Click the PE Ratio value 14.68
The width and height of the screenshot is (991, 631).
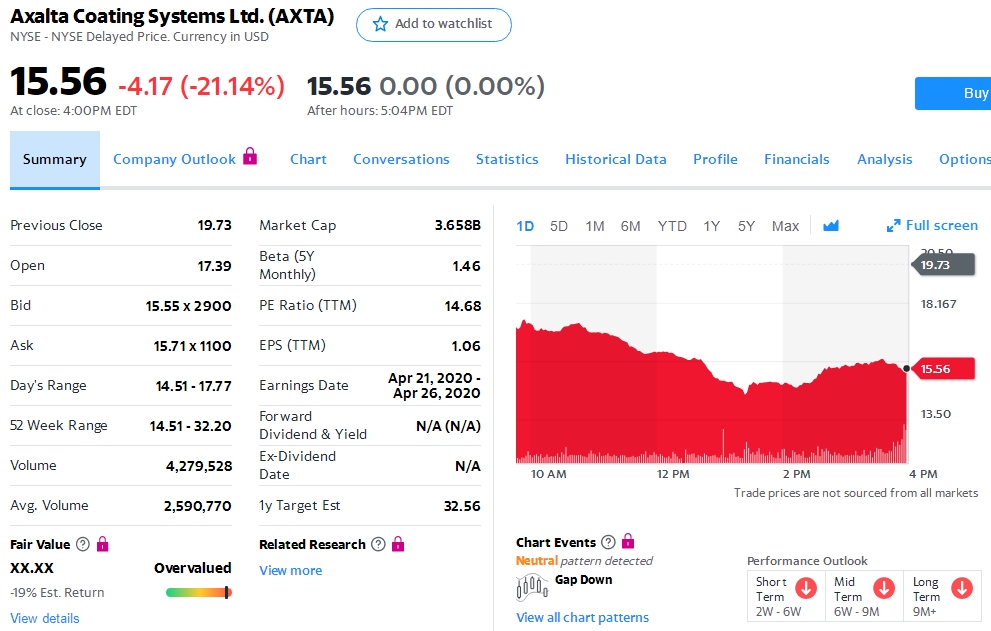coord(463,306)
